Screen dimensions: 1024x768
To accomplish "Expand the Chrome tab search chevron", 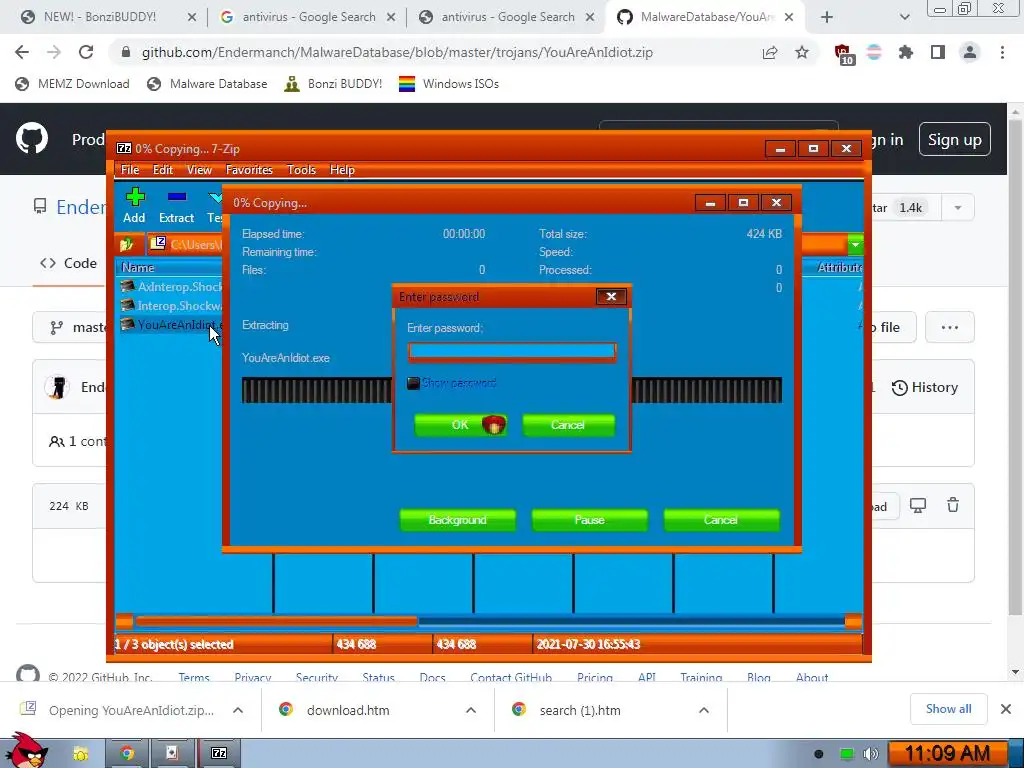I will [x=904, y=17].
